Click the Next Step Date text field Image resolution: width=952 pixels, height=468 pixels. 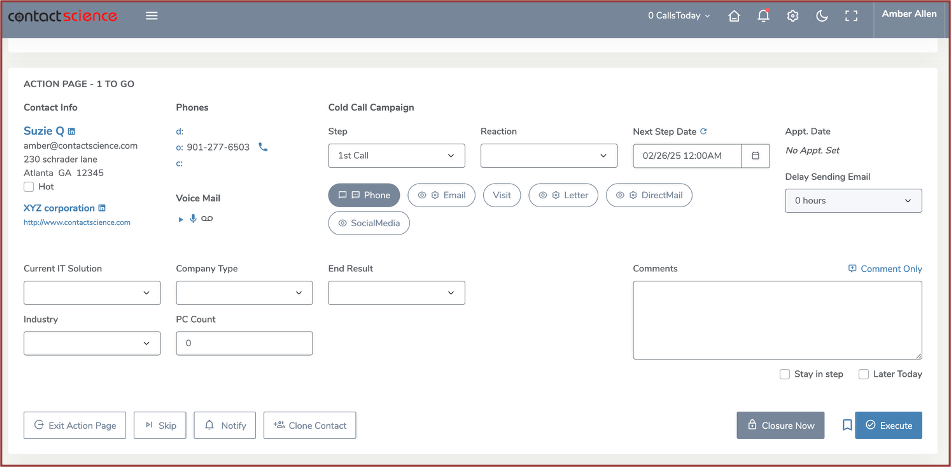click(687, 156)
